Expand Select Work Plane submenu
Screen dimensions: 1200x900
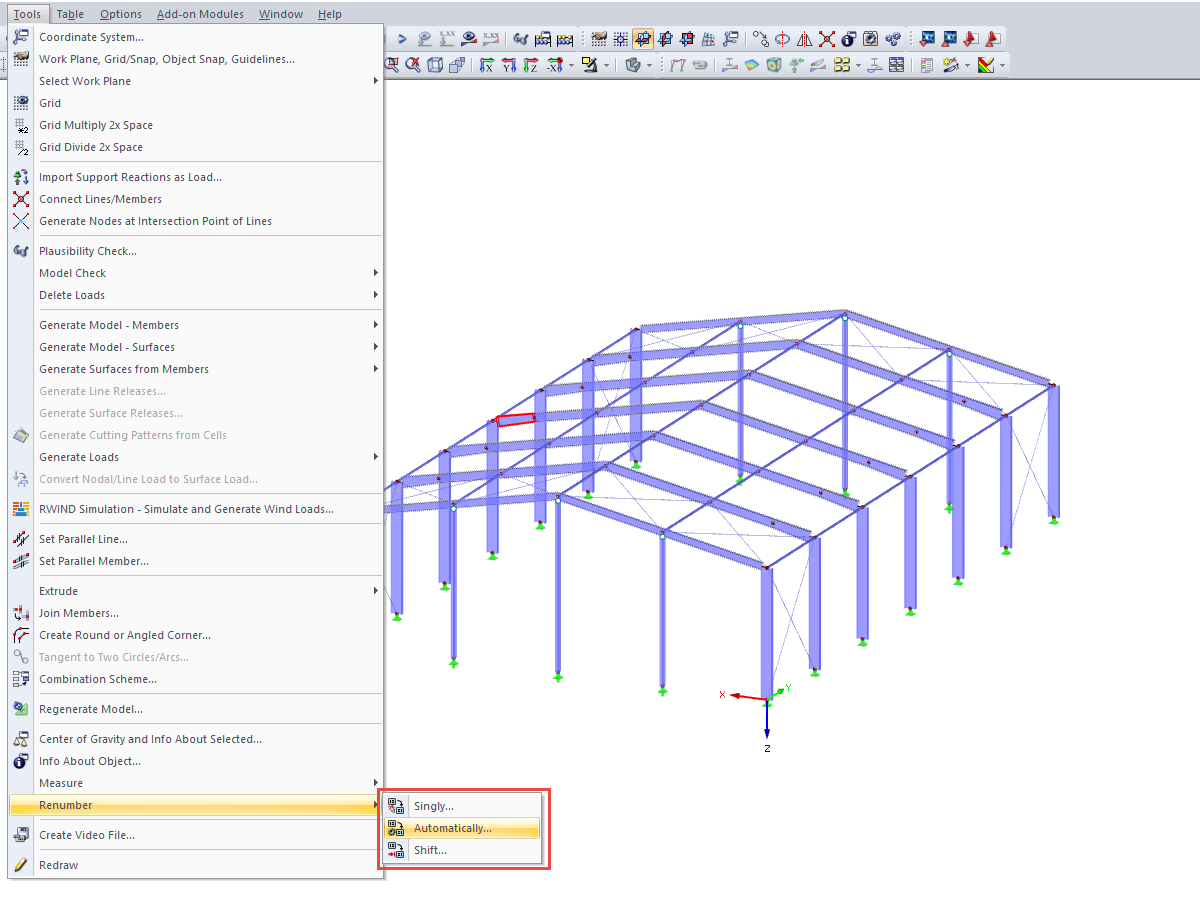tap(195, 81)
